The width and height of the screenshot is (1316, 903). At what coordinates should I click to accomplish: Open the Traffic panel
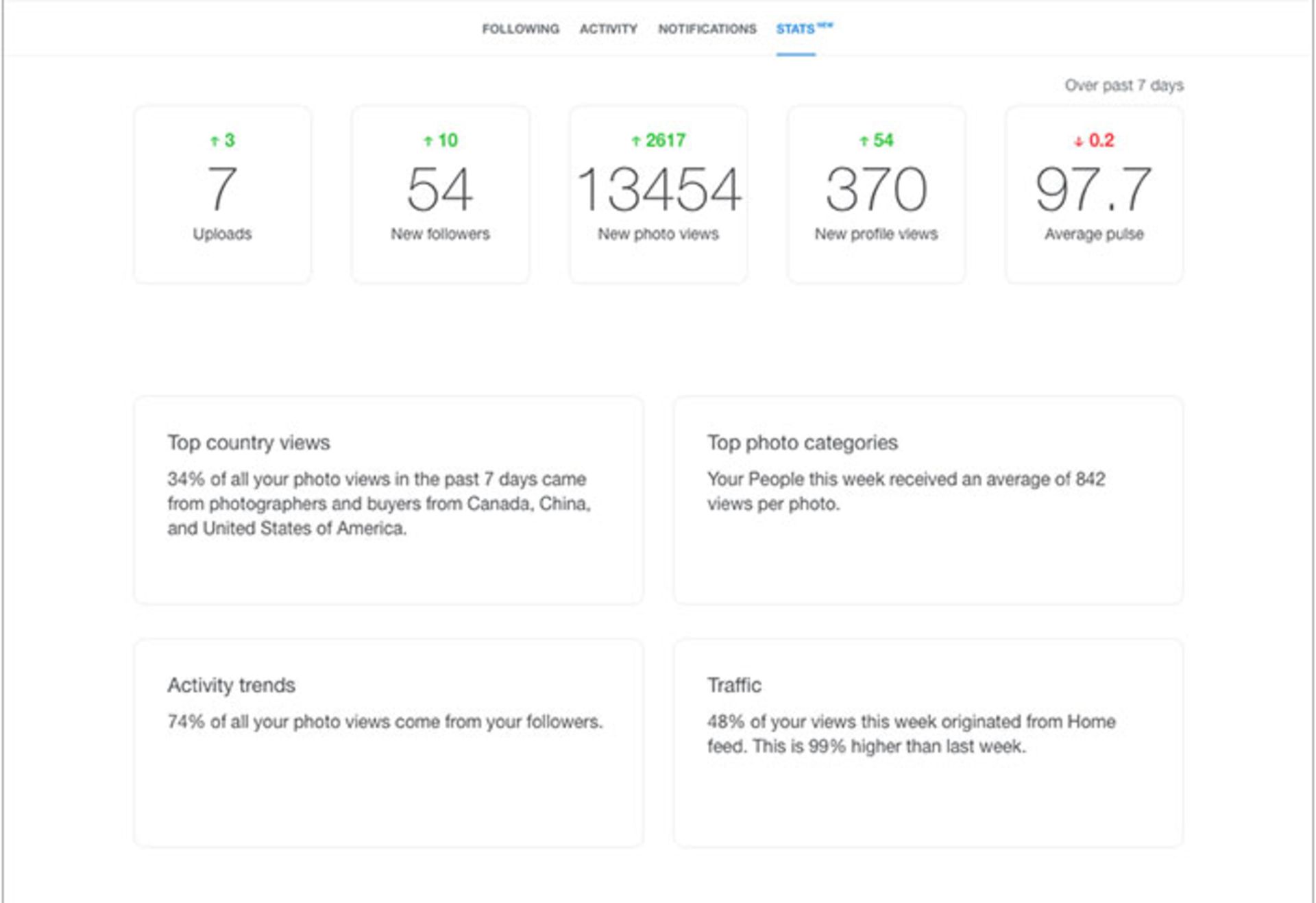point(928,743)
